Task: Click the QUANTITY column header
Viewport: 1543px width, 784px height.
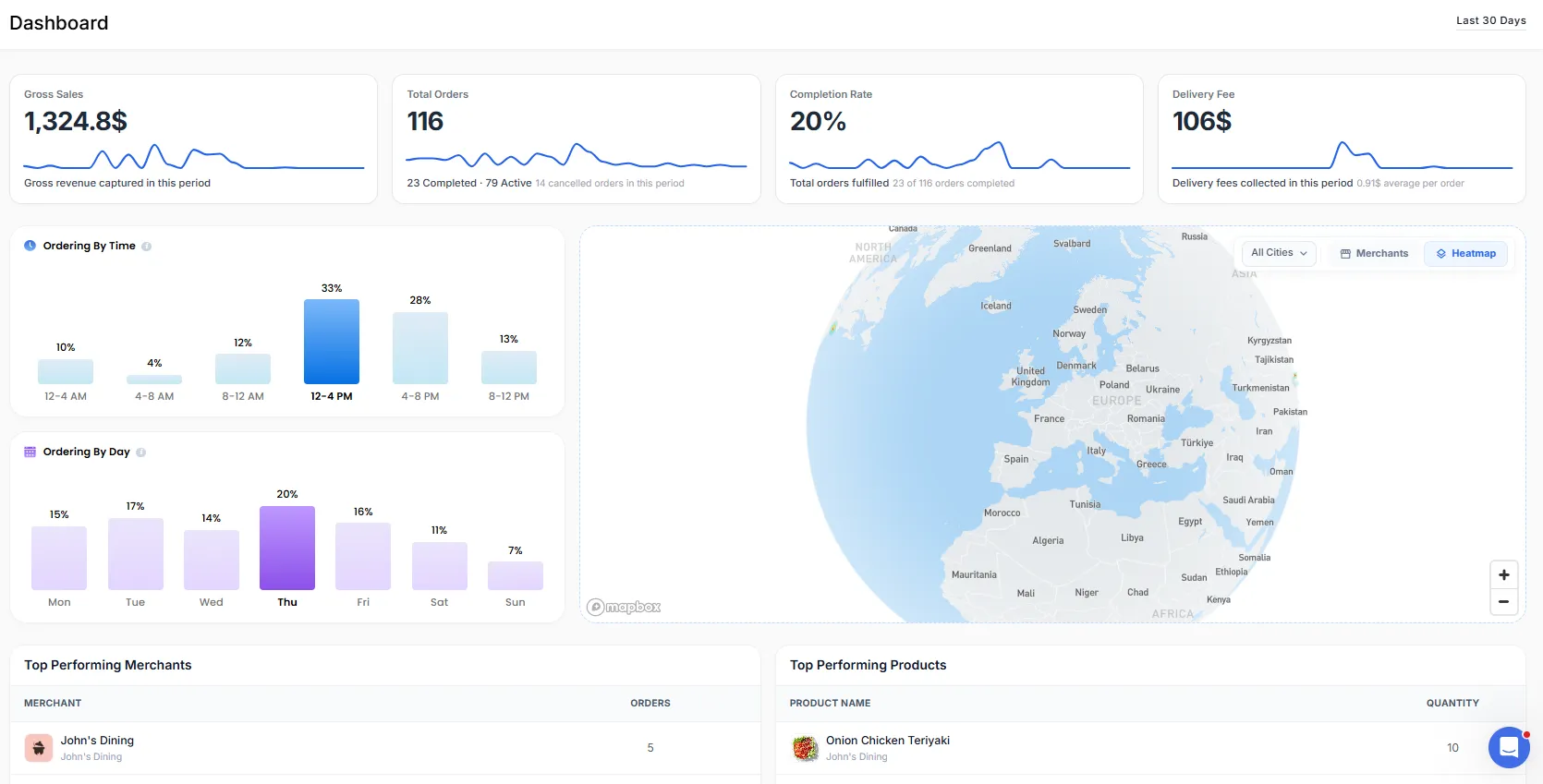Action: point(1452,703)
